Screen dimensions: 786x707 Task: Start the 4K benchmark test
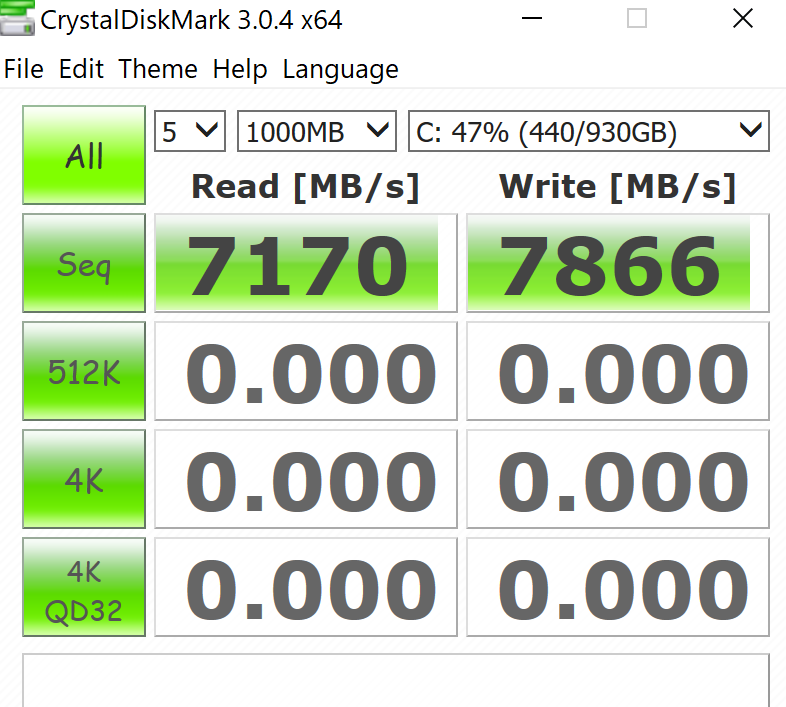coord(84,480)
